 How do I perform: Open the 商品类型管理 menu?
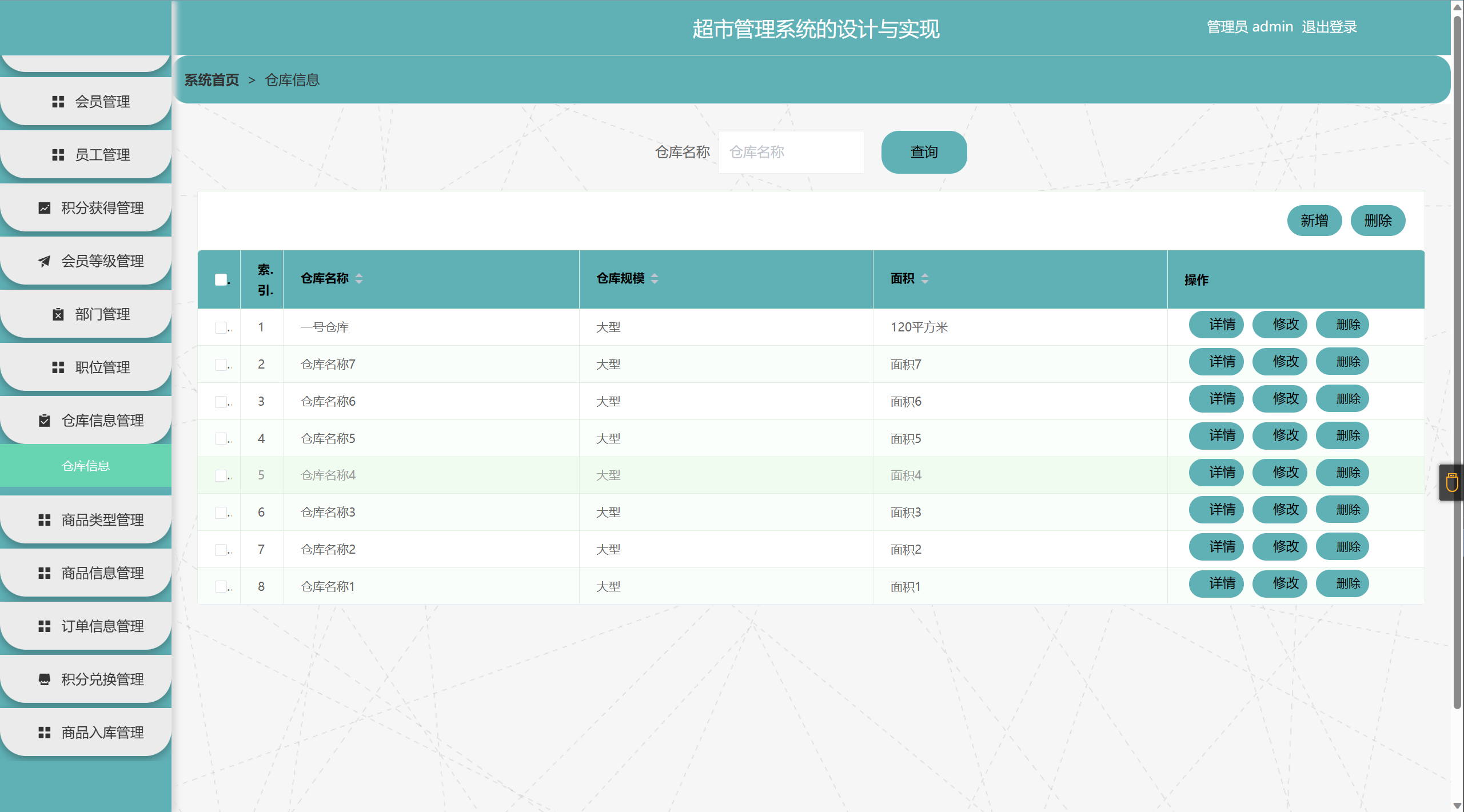pyautogui.click(x=86, y=519)
